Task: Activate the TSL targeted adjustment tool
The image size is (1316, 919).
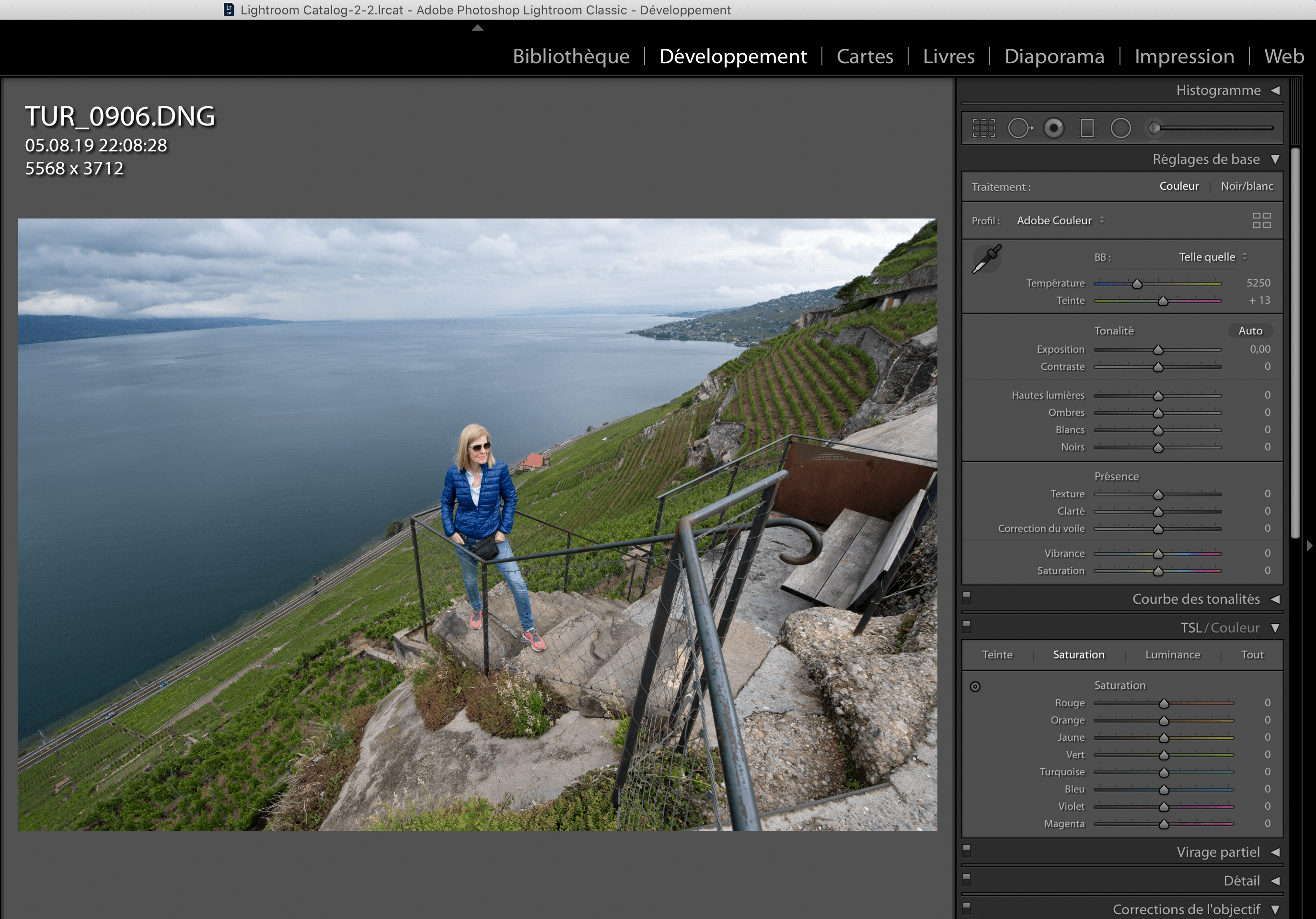Action: 975,687
